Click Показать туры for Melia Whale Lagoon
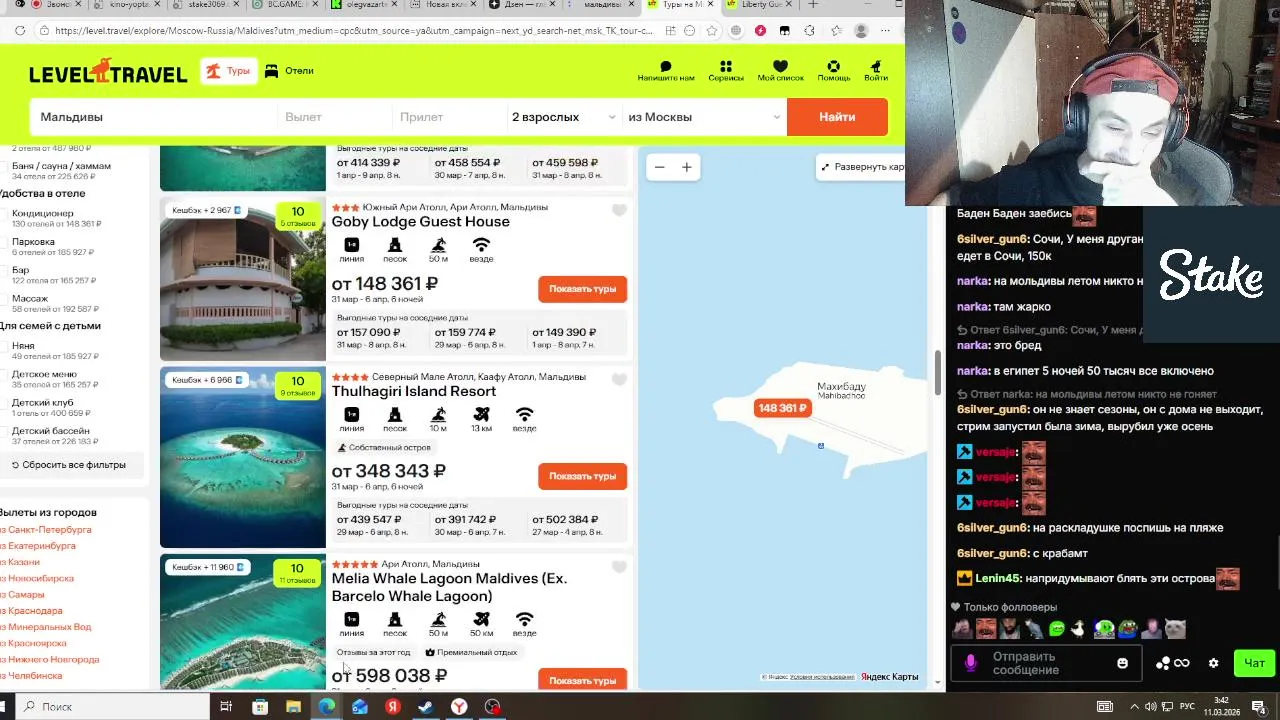This screenshot has height=720, width=1280. pos(582,680)
